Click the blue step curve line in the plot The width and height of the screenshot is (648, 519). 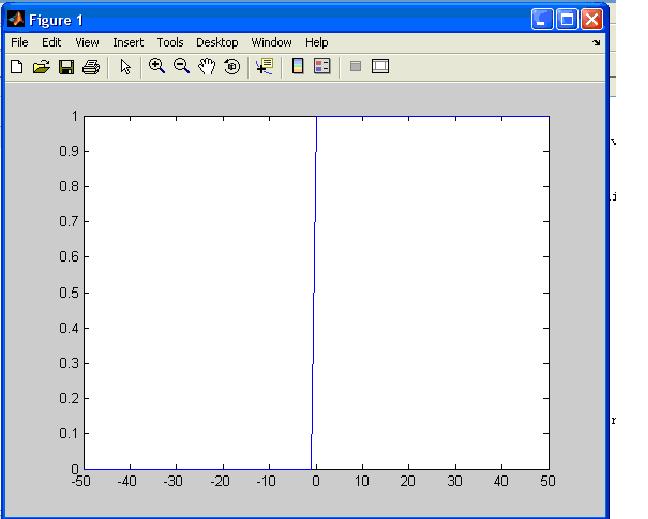pyautogui.click(x=314, y=293)
